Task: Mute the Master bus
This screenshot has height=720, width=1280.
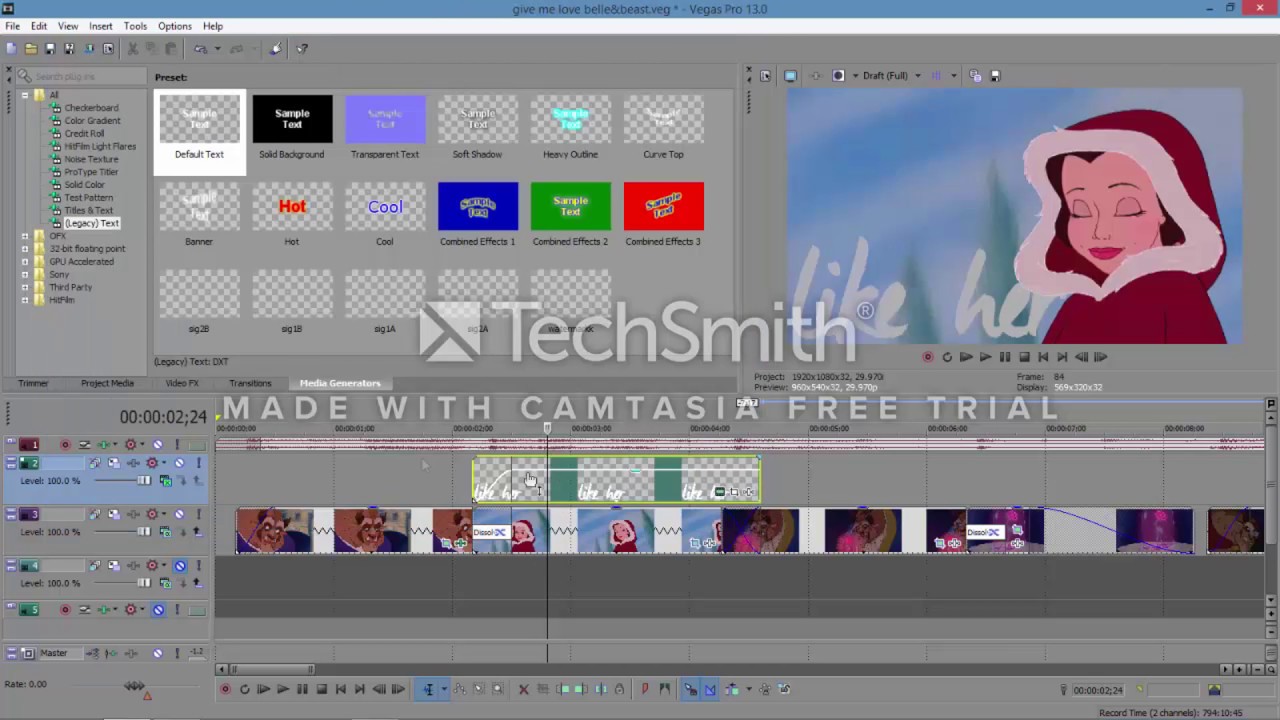Action: (x=158, y=654)
